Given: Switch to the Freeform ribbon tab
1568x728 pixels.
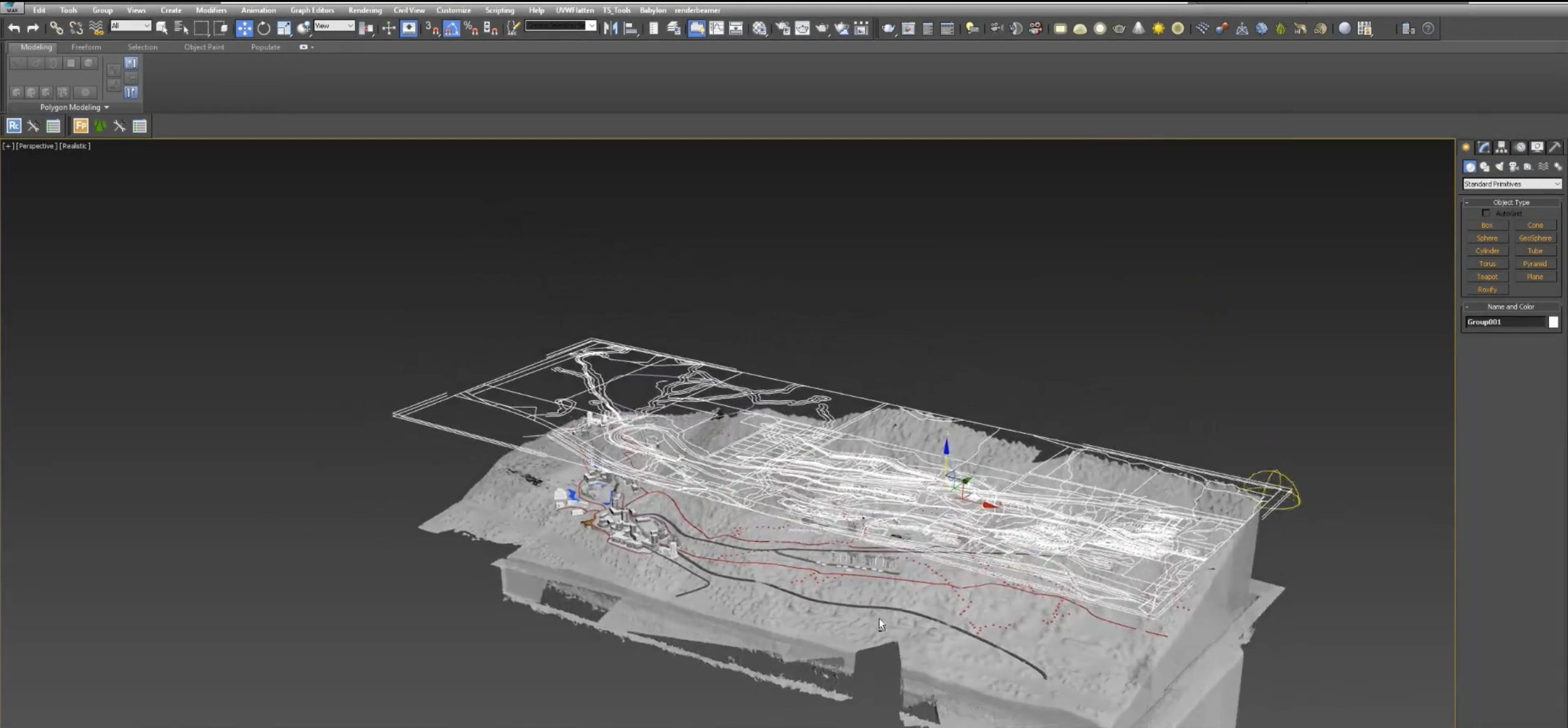Looking at the screenshot, I should pyautogui.click(x=86, y=47).
